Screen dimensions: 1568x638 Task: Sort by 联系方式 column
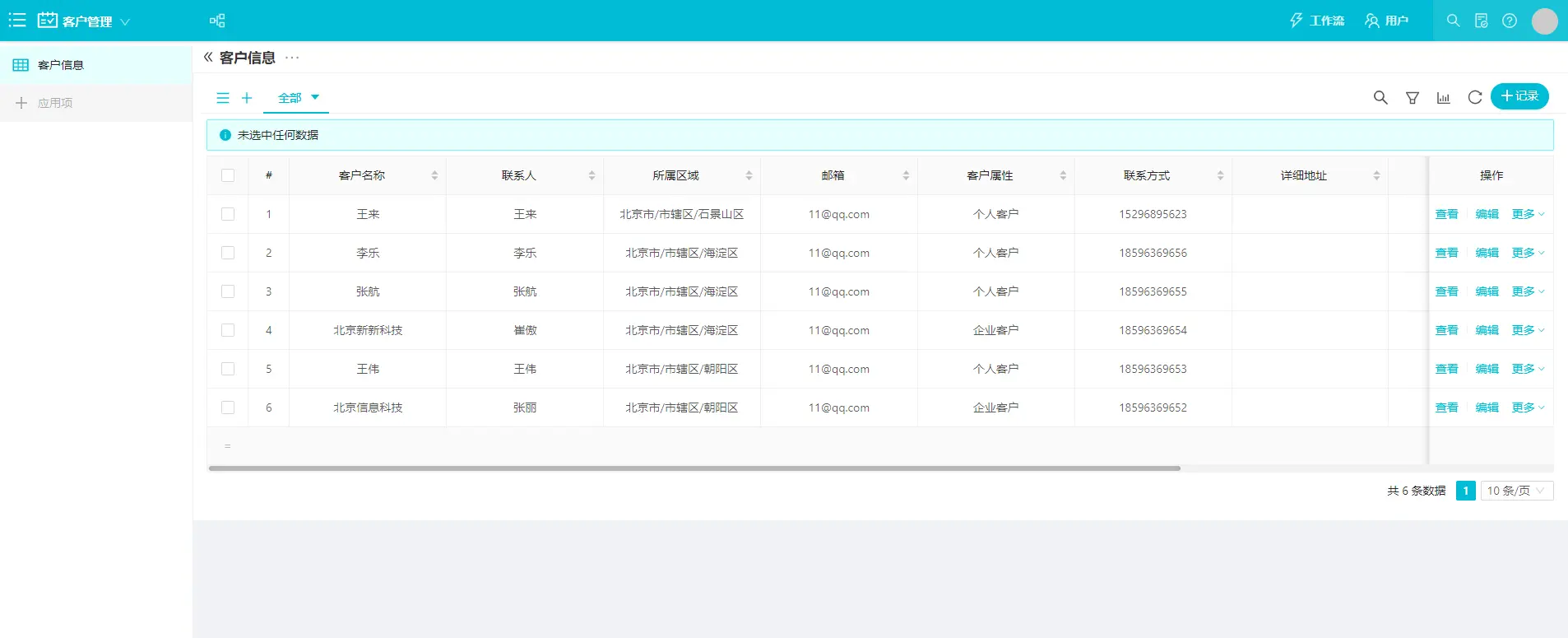(1220, 175)
